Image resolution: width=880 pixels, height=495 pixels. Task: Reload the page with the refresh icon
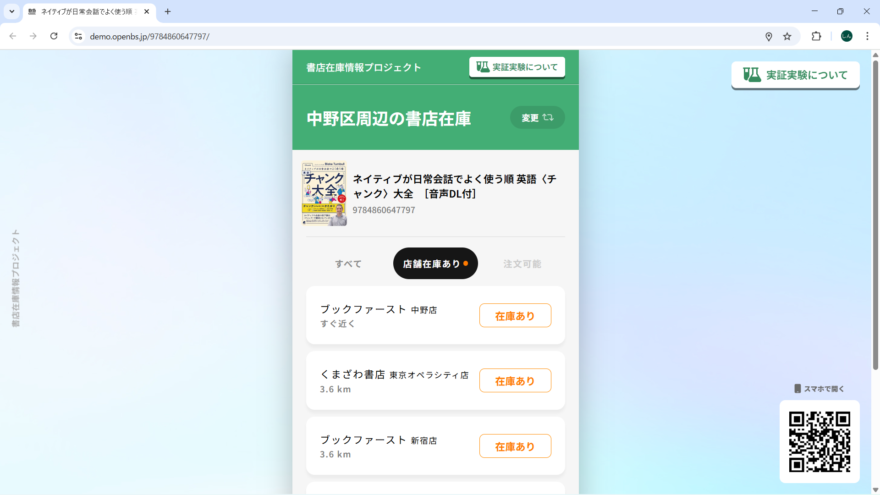[x=54, y=36]
